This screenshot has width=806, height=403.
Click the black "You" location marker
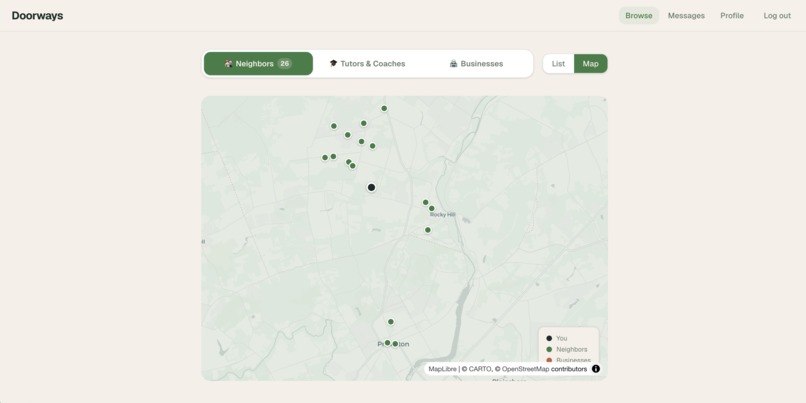pyautogui.click(x=371, y=187)
